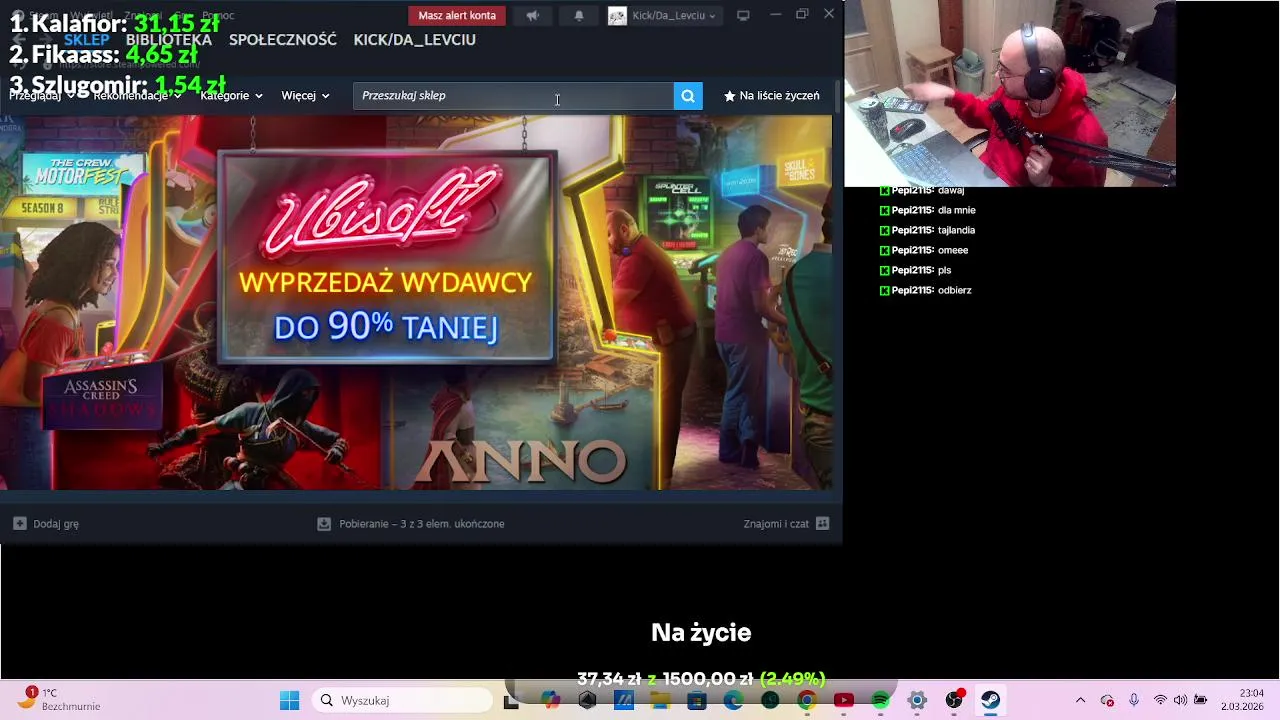
Task: Click the Kick/Da_Levciu profile avatar
Action: [617, 16]
